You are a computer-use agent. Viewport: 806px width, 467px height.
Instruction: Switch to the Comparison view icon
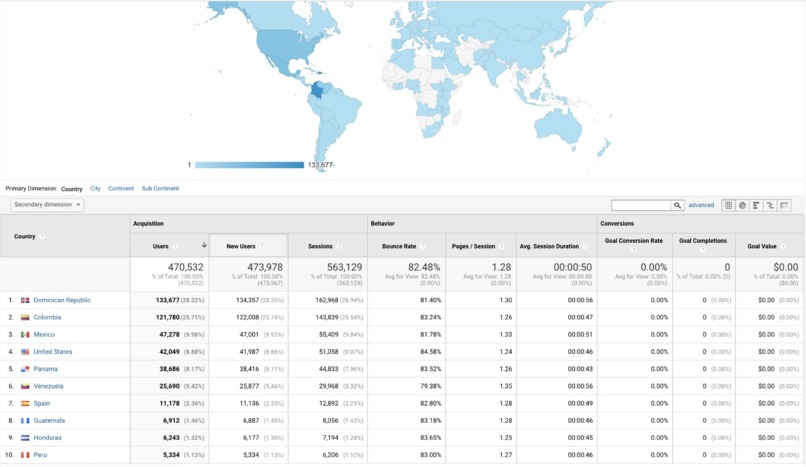pyautogui.click(x=770, y=205)
